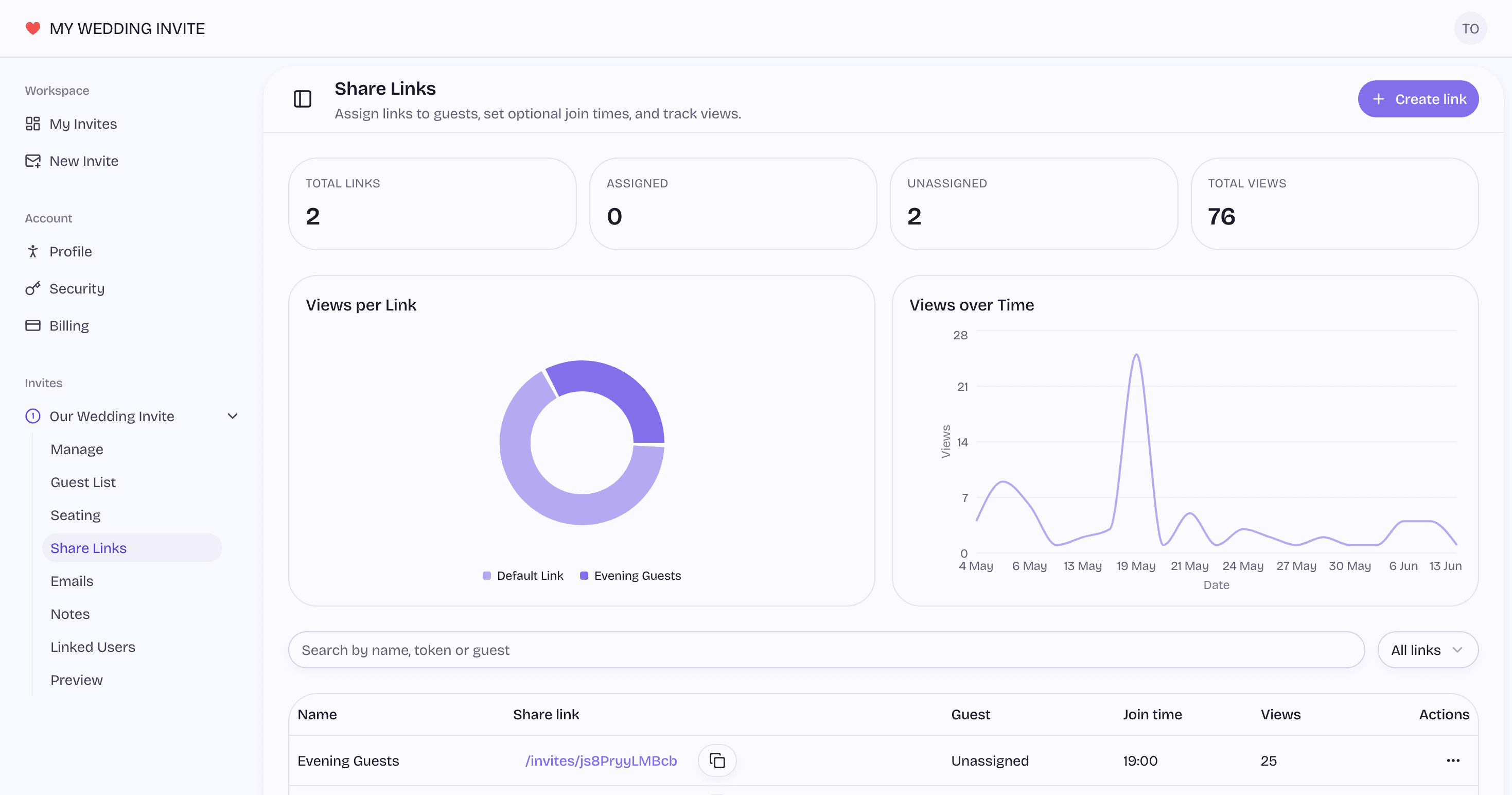
Task: Click the plus icon in Create link
Action: pos(1378,99)
